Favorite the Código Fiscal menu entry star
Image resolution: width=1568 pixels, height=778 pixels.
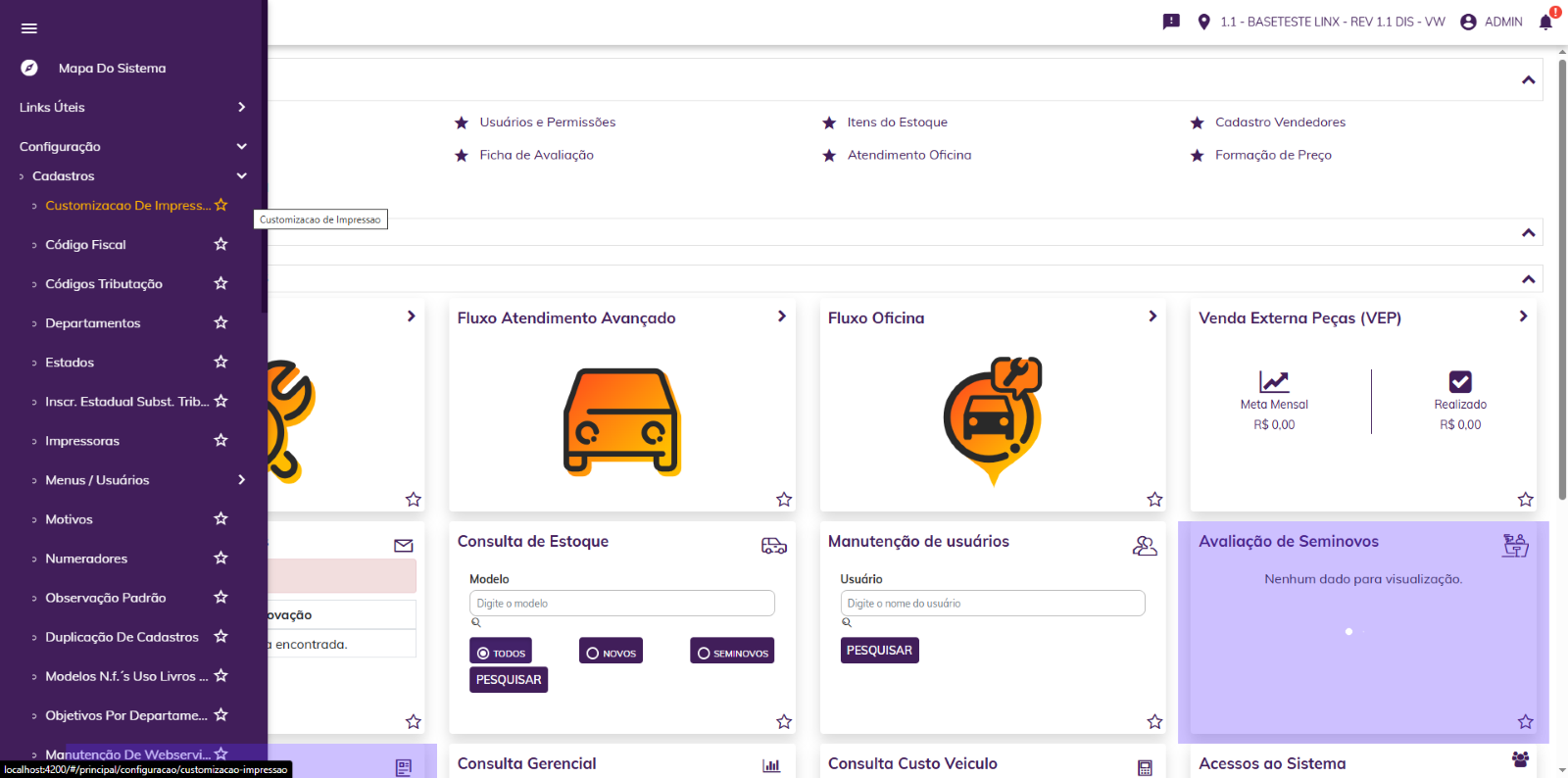coord(220,244)
